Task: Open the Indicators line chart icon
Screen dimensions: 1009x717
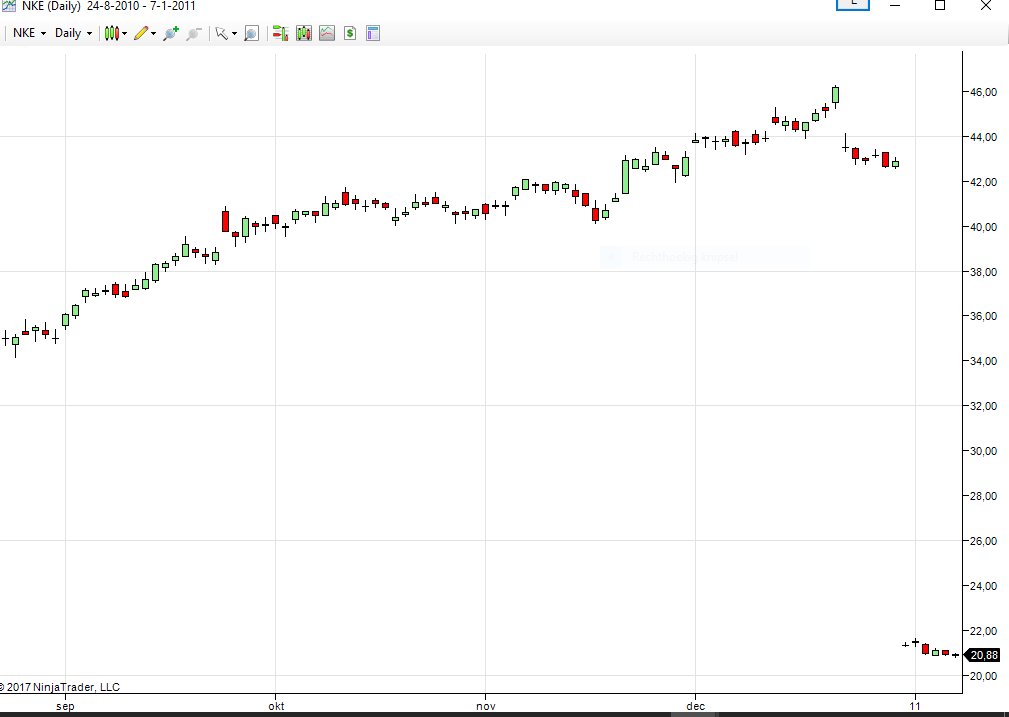Action: pos(327,33)
